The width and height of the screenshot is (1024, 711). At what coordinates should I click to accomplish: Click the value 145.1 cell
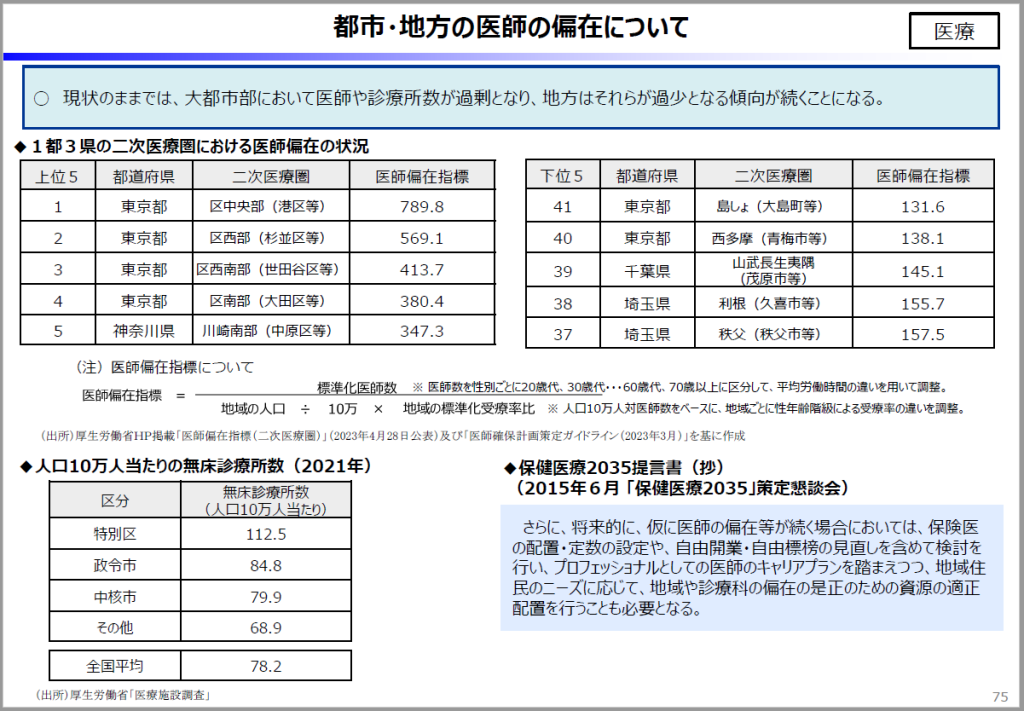tap(923, 270)
